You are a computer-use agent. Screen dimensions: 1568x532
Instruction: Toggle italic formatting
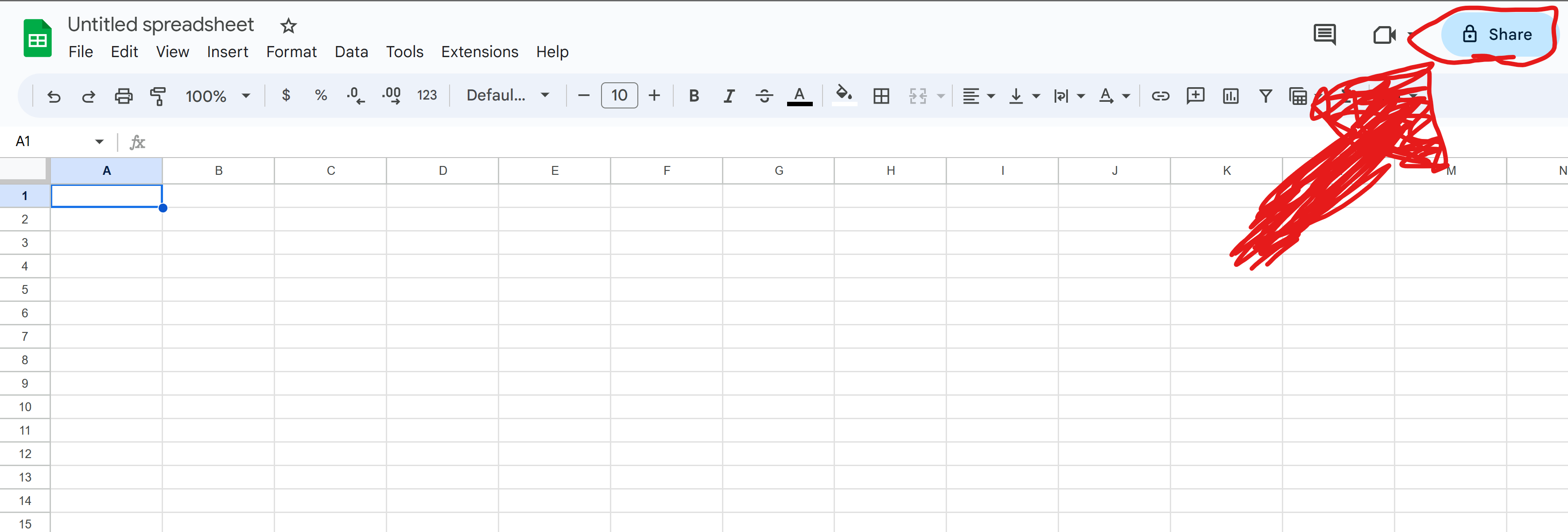click(729, 96)
